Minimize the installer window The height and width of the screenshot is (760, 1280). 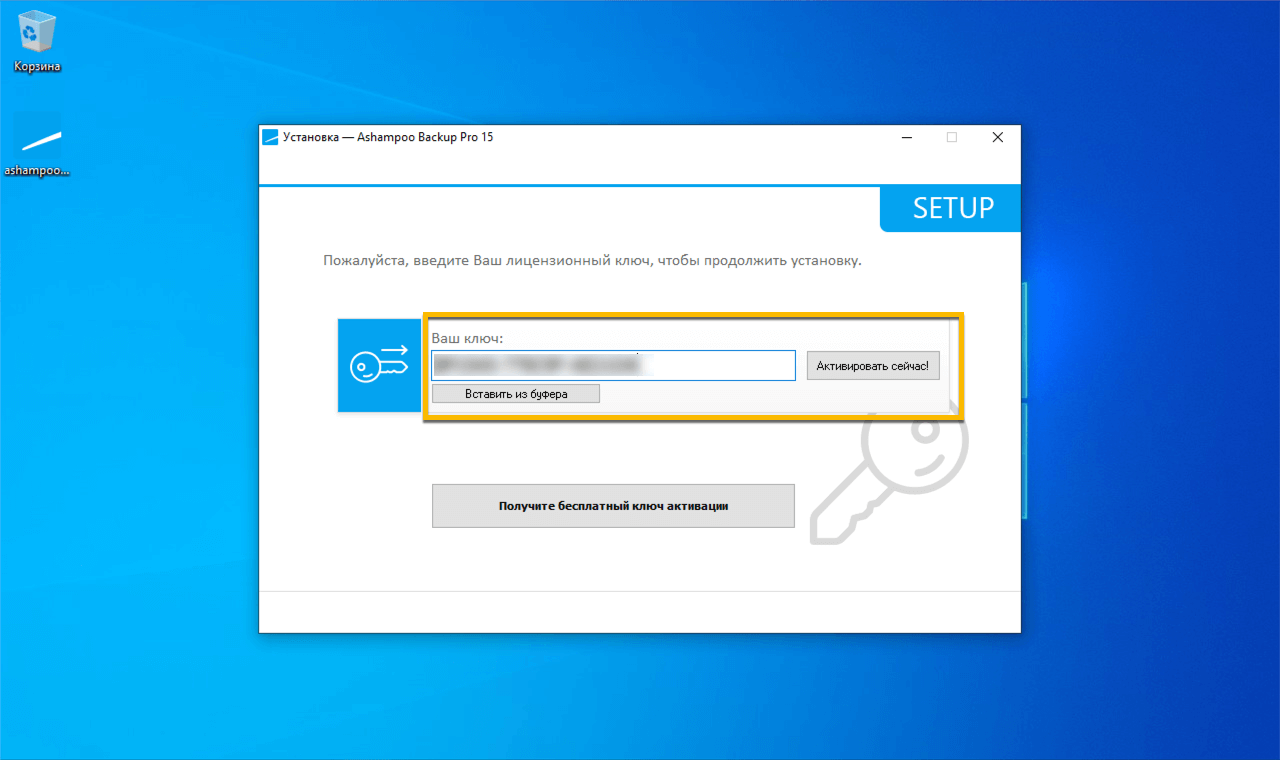click(x=906, y=138)
